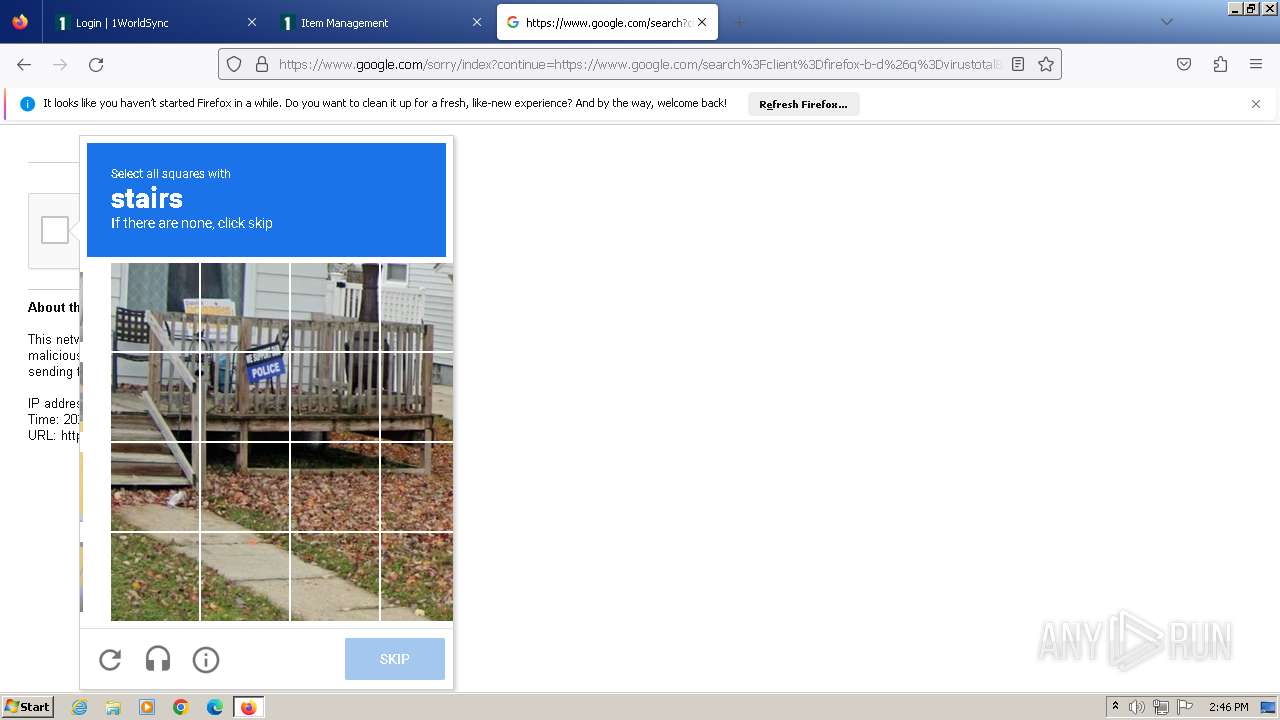Open volume speaker tray icon
1280x720 pixels.
[x=1137, y=707]
